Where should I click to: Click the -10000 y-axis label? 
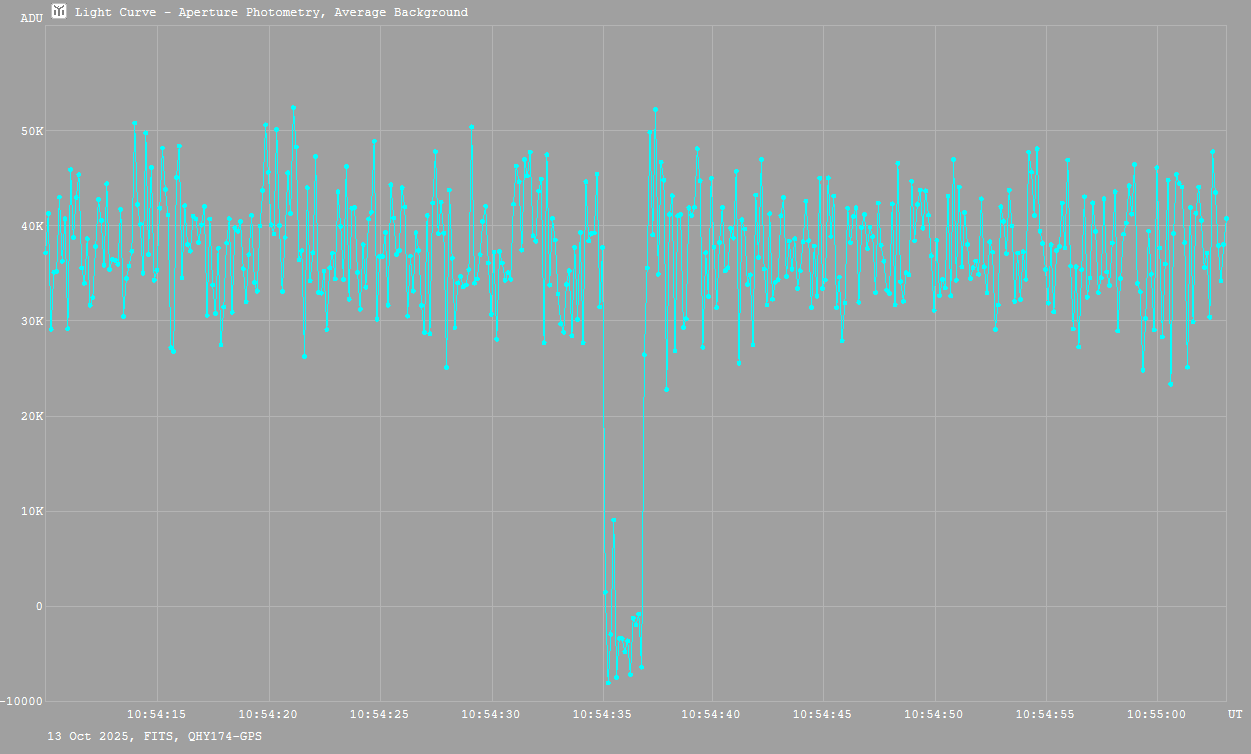tap(22, 701)
